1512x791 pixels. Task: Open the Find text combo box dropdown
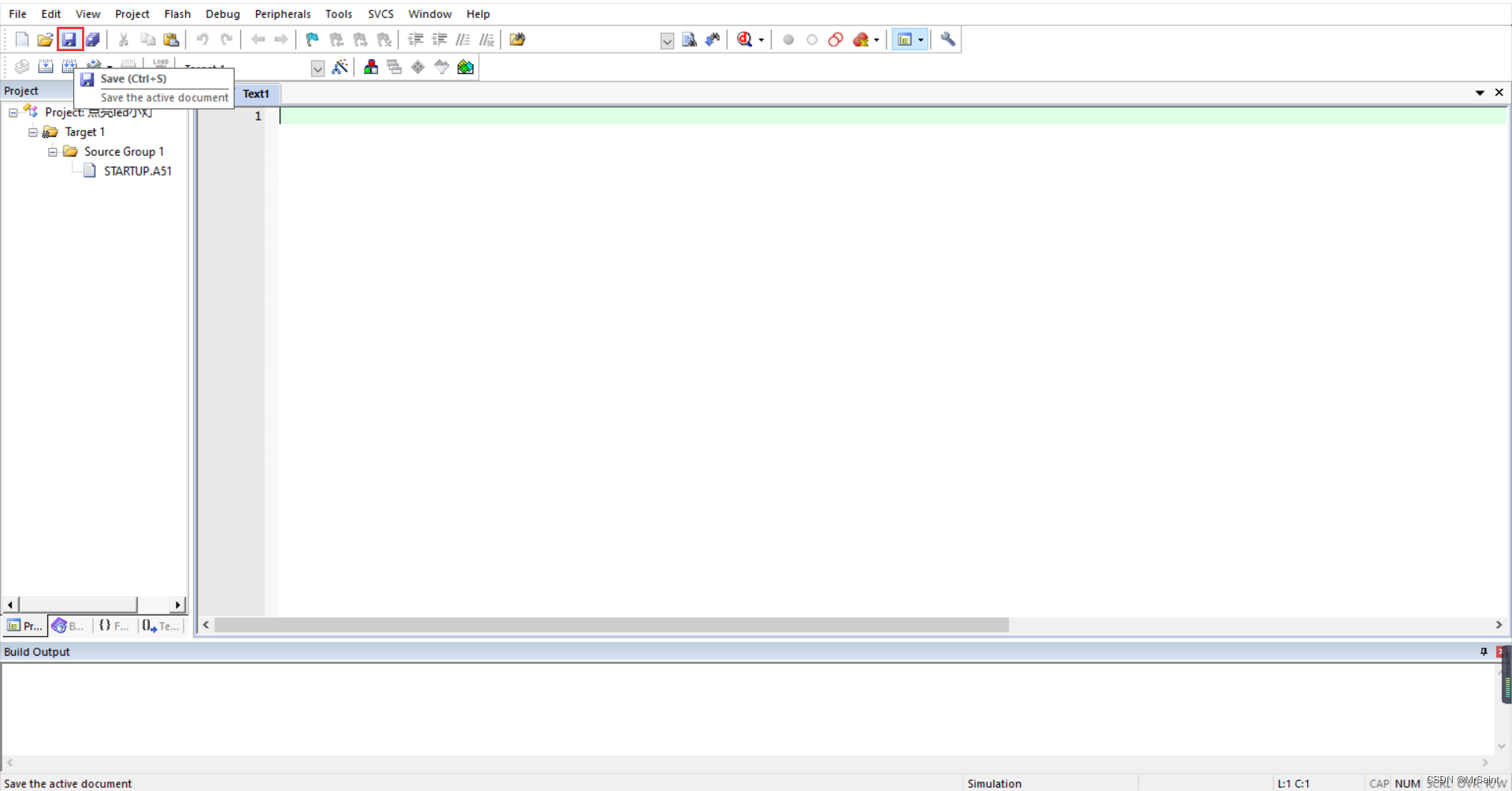pos(667,41)
